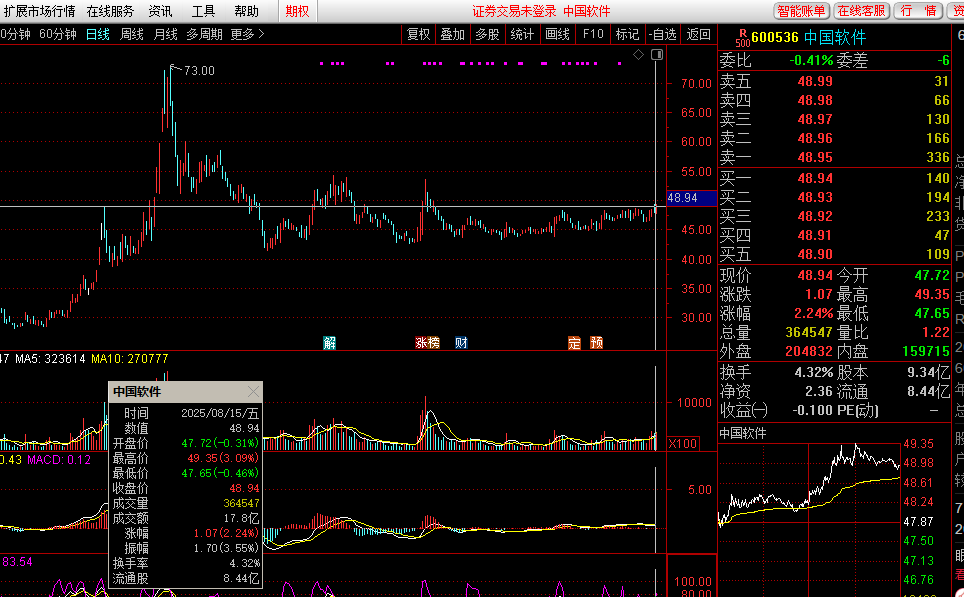The width and height of the screenshot is (964, 597).
Task: Expand the 更多 periods list
Action: pos(247,34)
